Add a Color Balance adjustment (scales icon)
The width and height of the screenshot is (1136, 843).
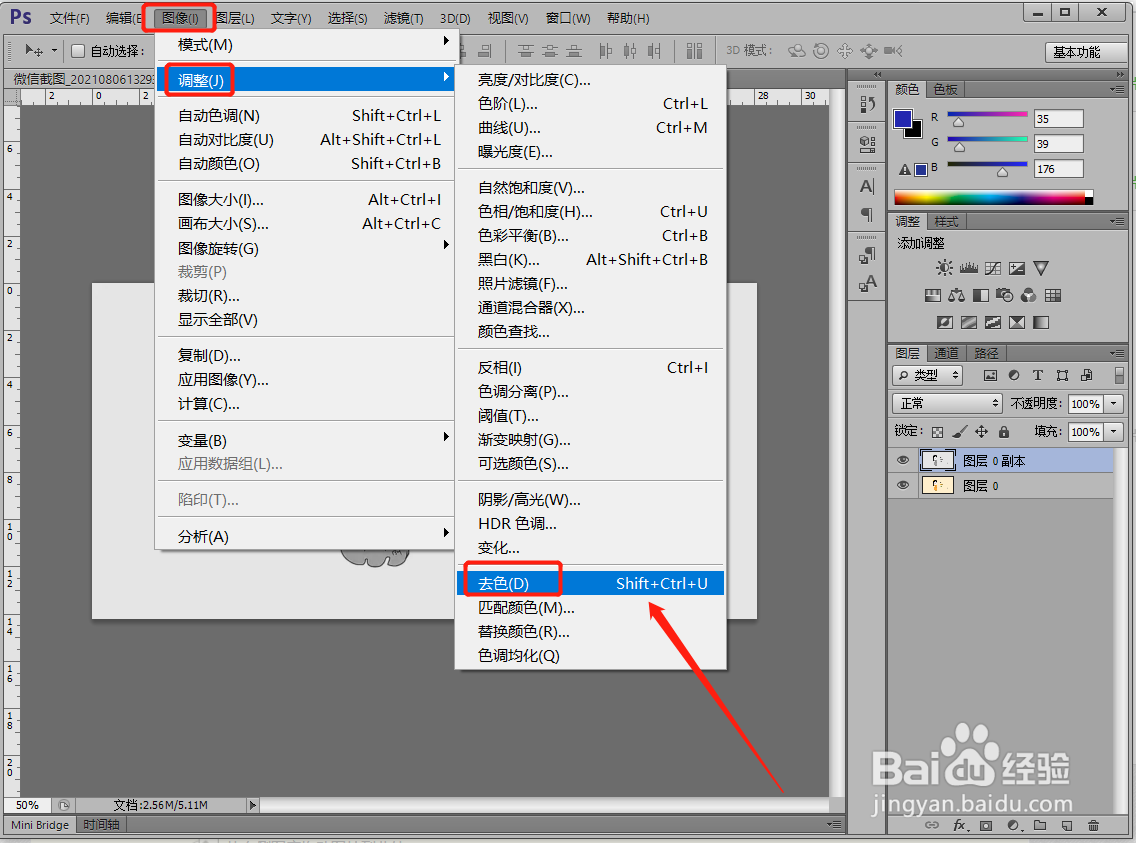point(957,295)
